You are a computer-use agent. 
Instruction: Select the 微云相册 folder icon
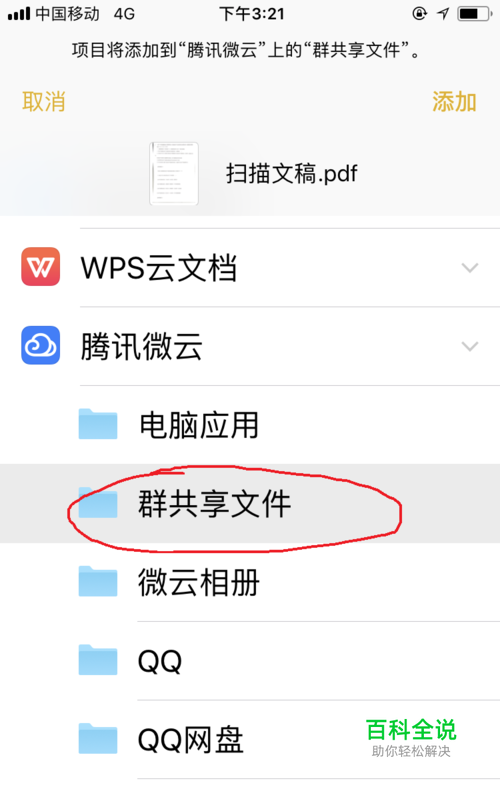(98, 581)
